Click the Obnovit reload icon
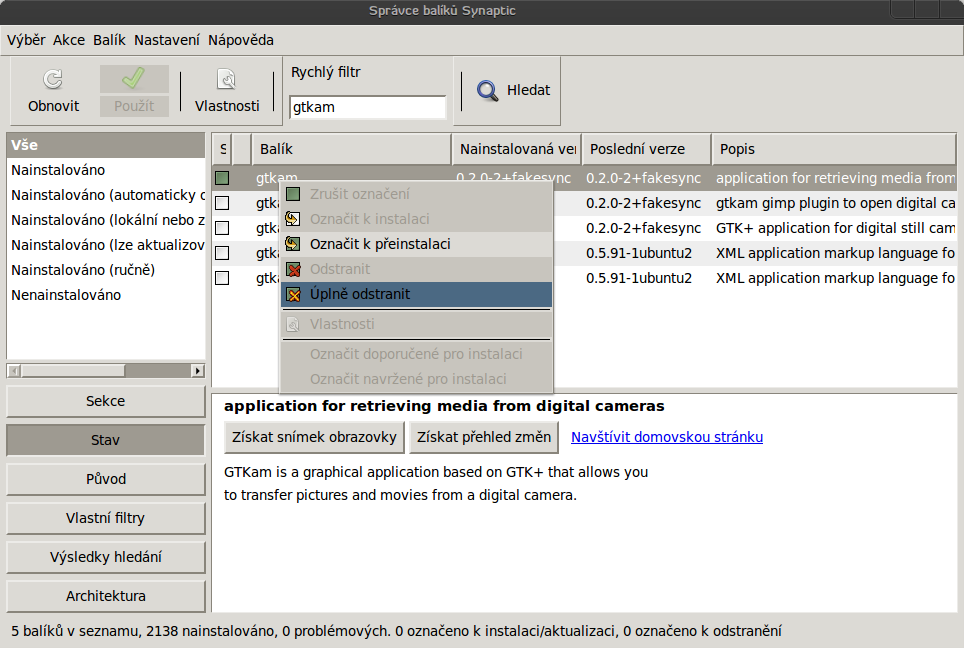Viewport: 964px width, 648px height. (x=53, y=79)
